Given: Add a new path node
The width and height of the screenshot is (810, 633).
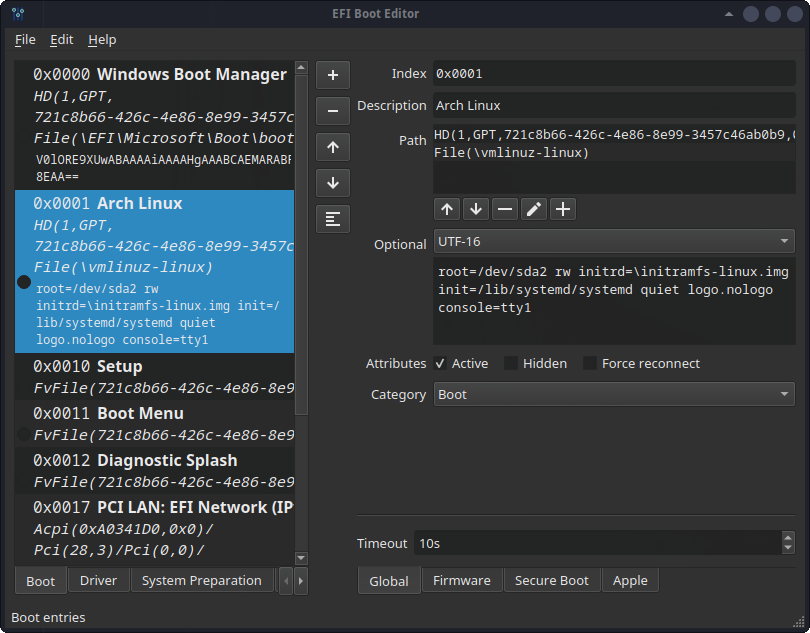Looking at the screenshot, I should pos(563,209).
